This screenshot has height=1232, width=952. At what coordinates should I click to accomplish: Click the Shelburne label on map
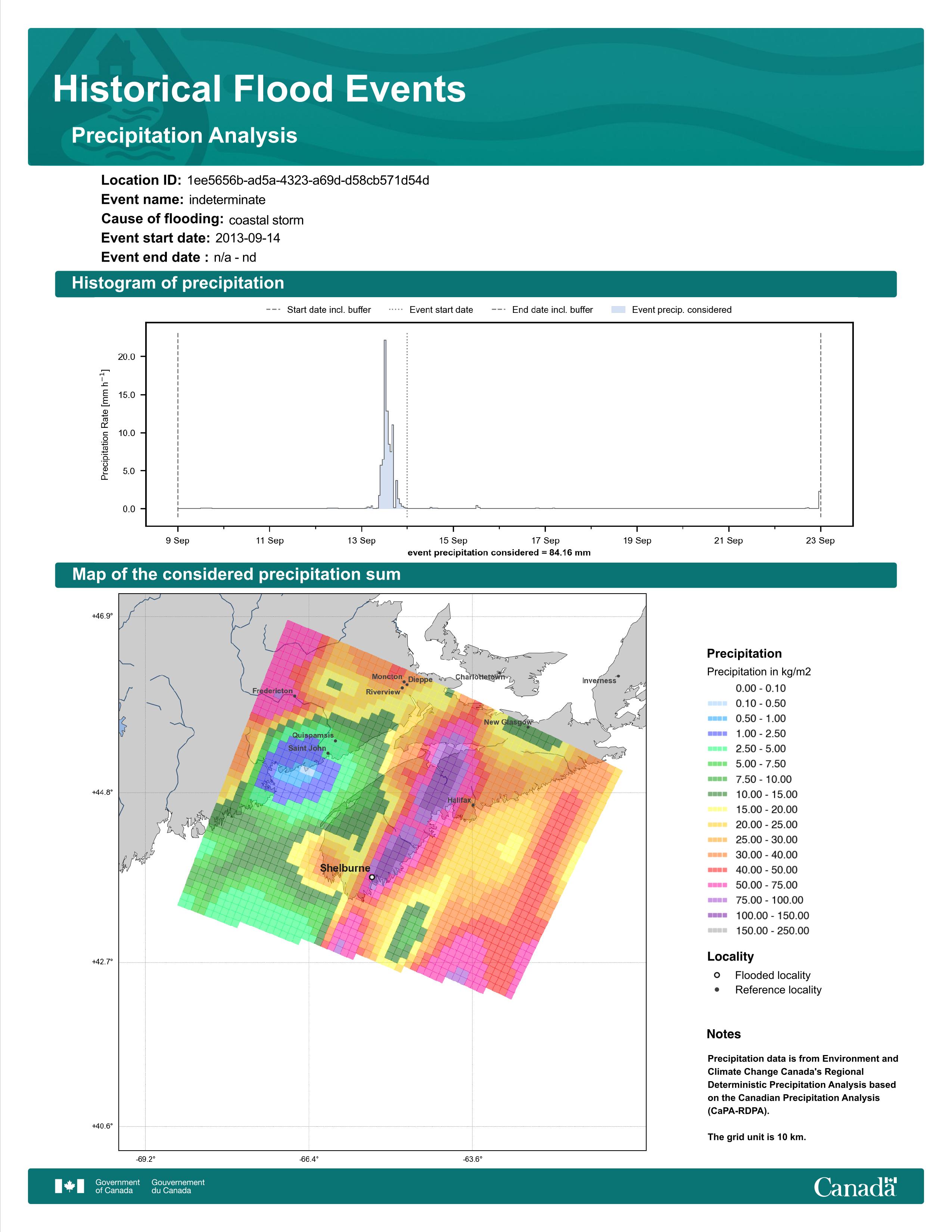(x=345, y=868)
